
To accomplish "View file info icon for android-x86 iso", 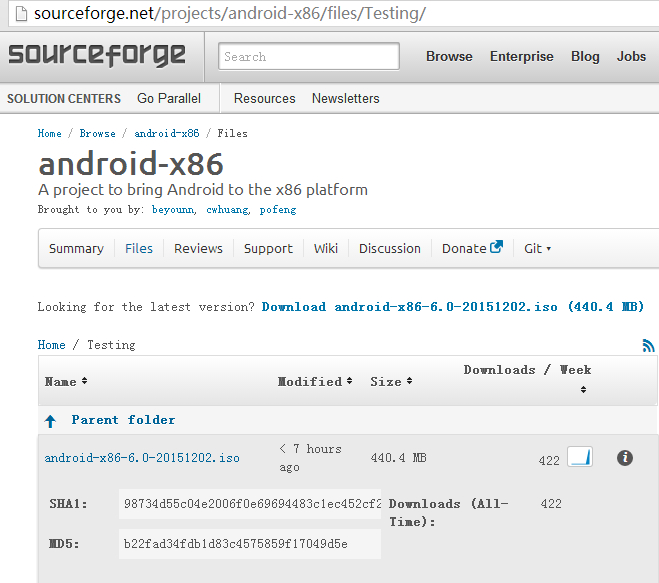I will click(625, 458).
